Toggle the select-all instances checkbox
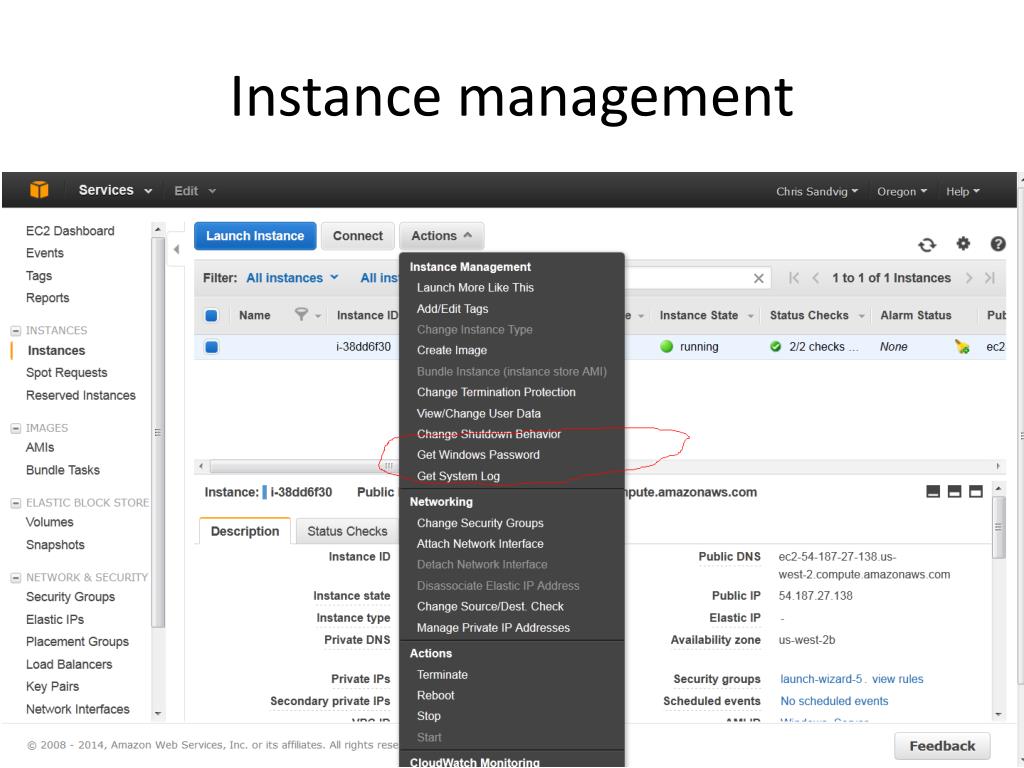Screen dimensions: 1024x768 click(x=212, y=315)
